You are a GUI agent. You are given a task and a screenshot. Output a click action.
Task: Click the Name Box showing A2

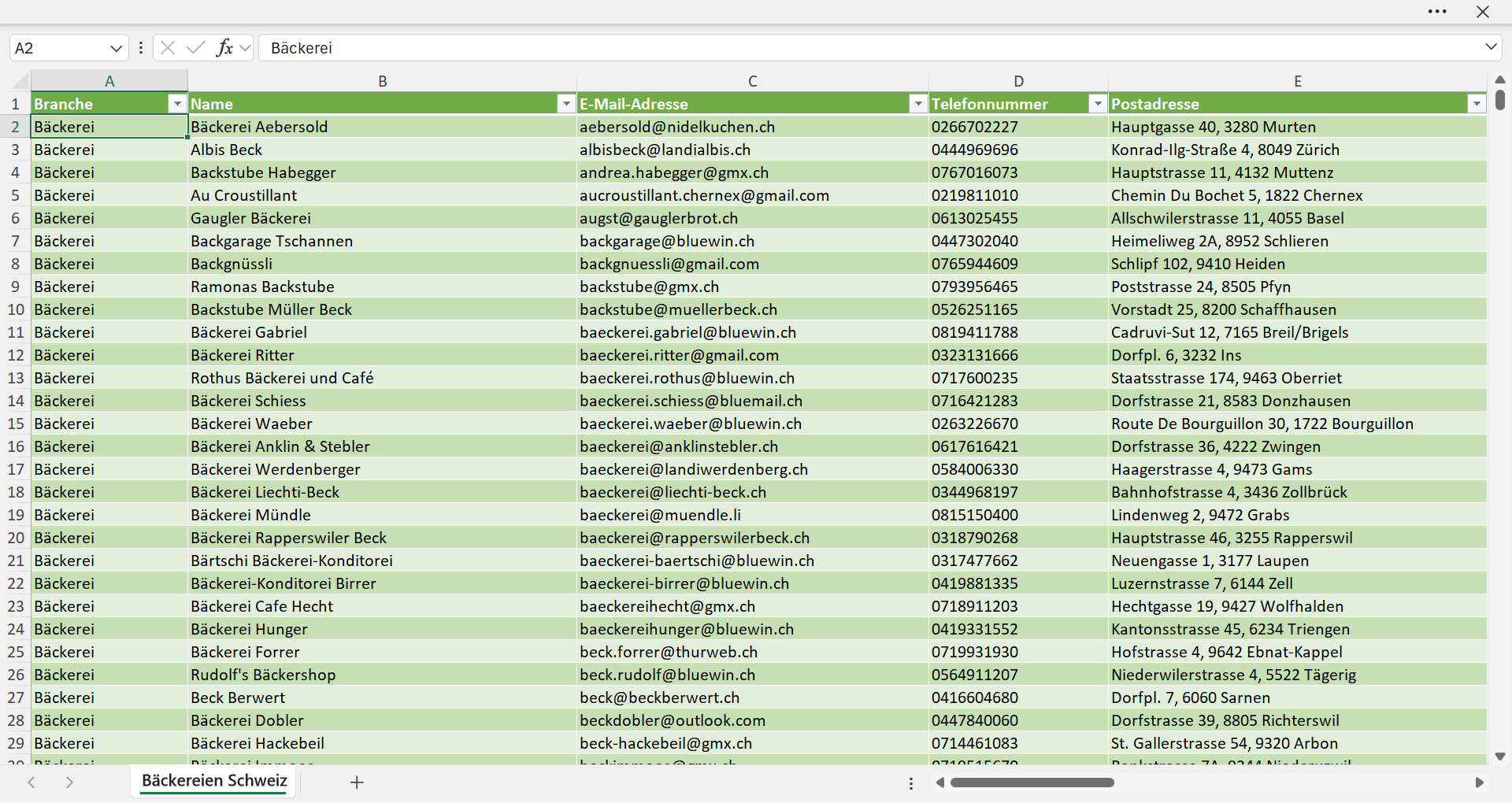(59, 48)
